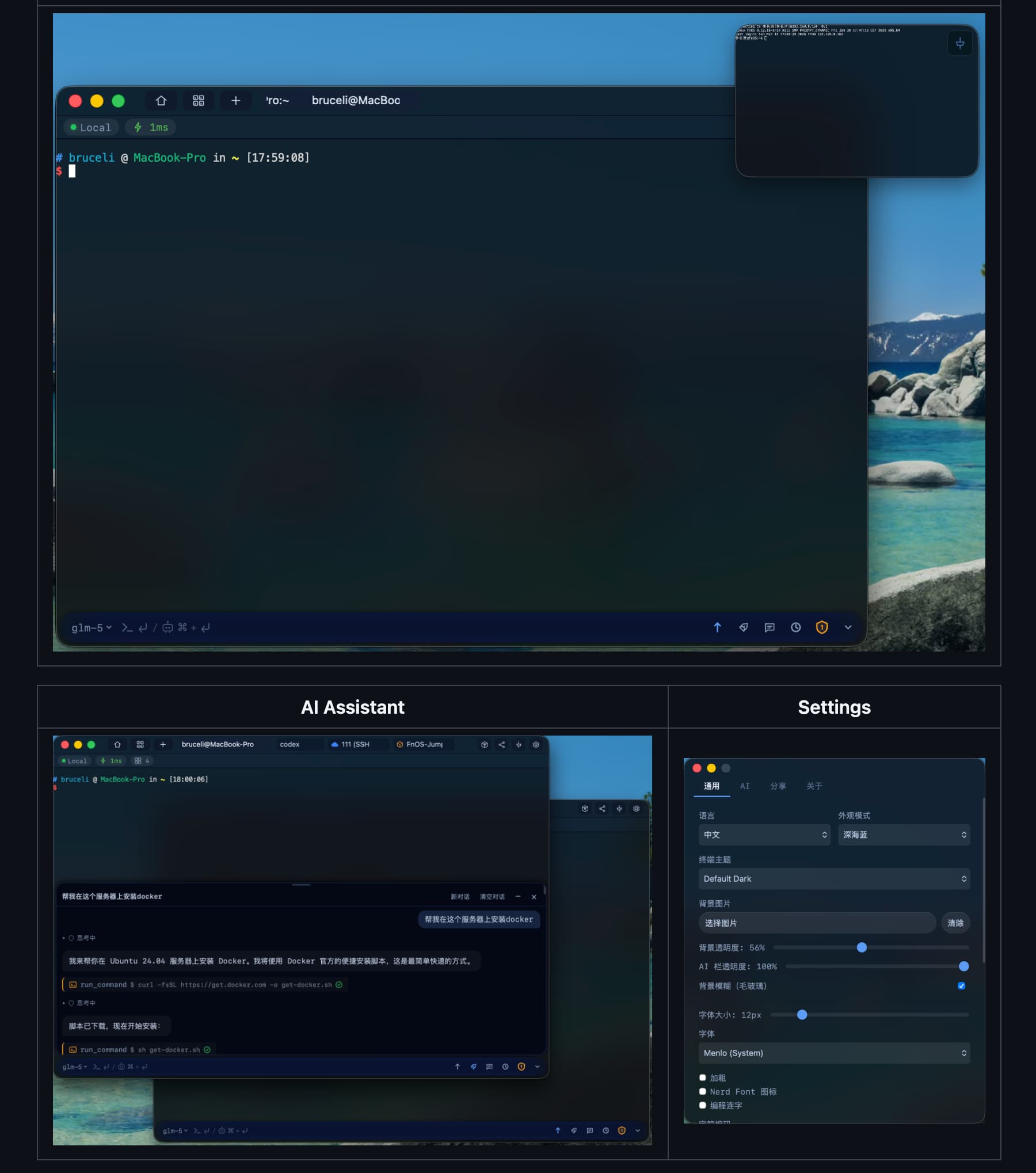Image resolution: width=1036 pixels, height=1173 pixels.
Task: Click the orange shield icon in the large terminal's bottom bar
Action: click(822, 627)
